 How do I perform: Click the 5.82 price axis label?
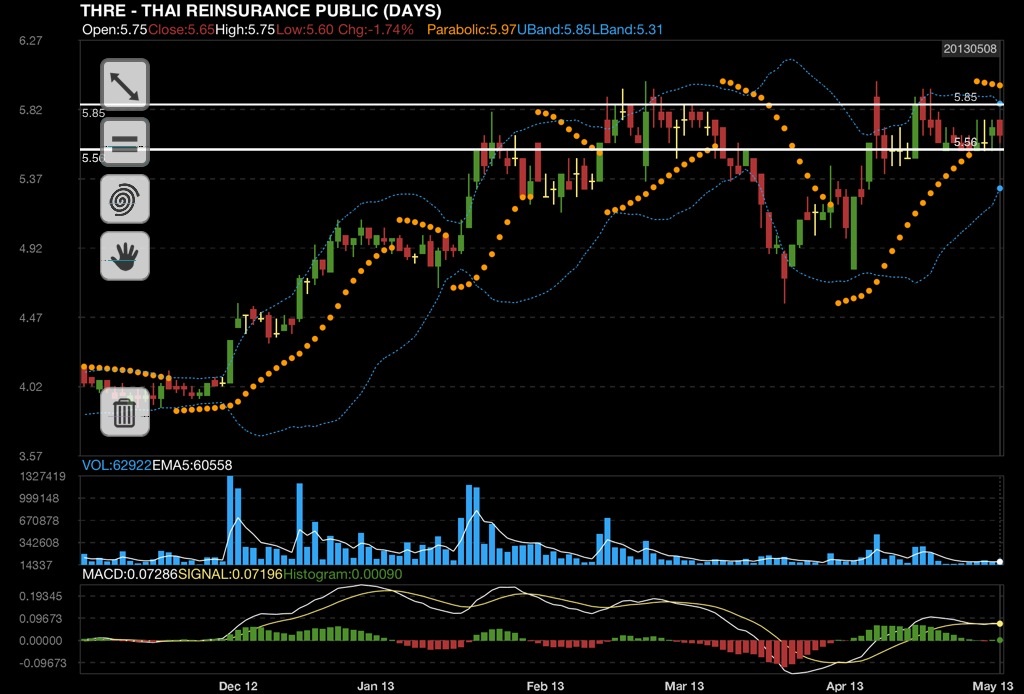pyautogui.click(x=31, y=110)
